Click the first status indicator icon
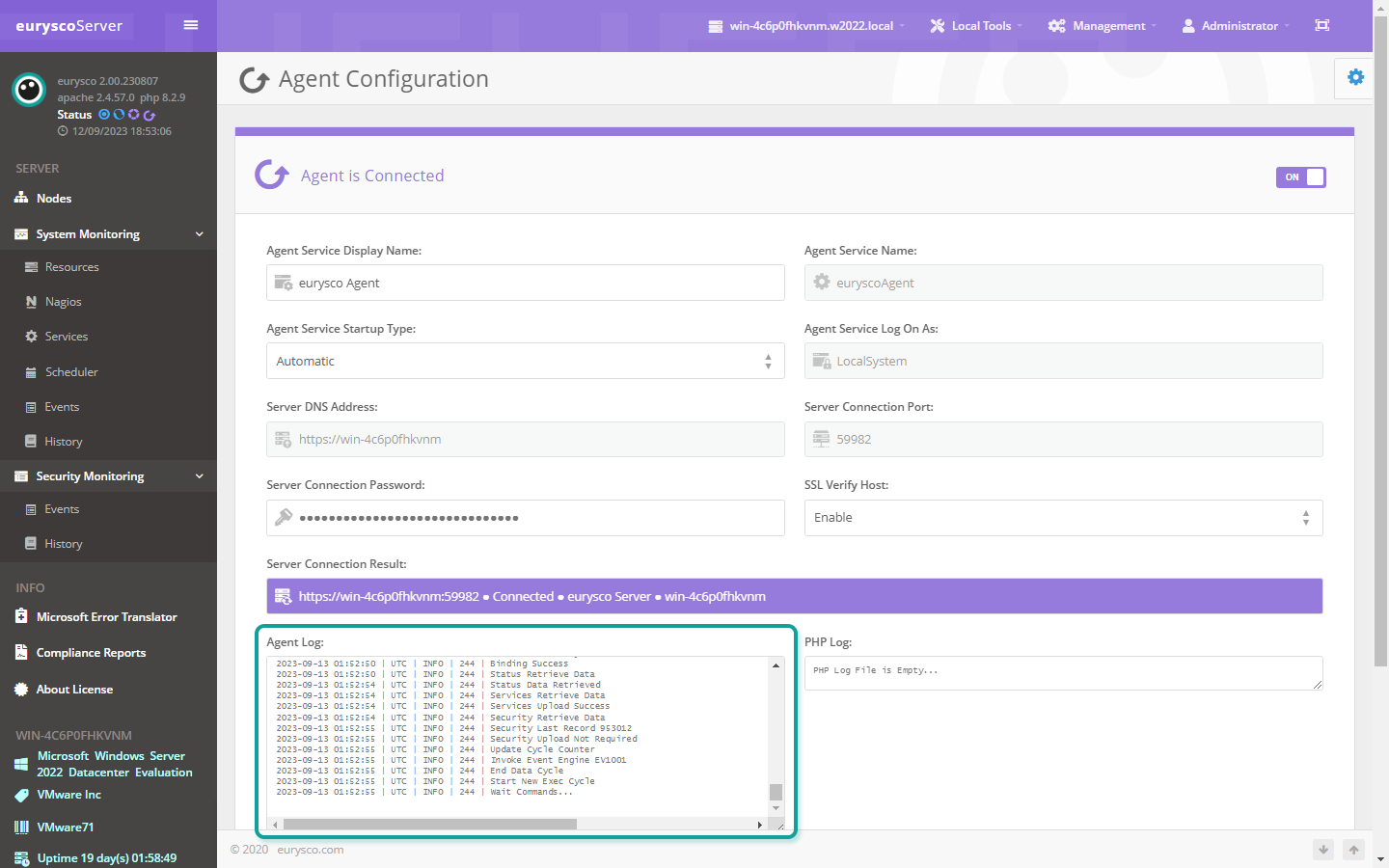The width and height of the screenshot is (1389, 868). point(104,115)
